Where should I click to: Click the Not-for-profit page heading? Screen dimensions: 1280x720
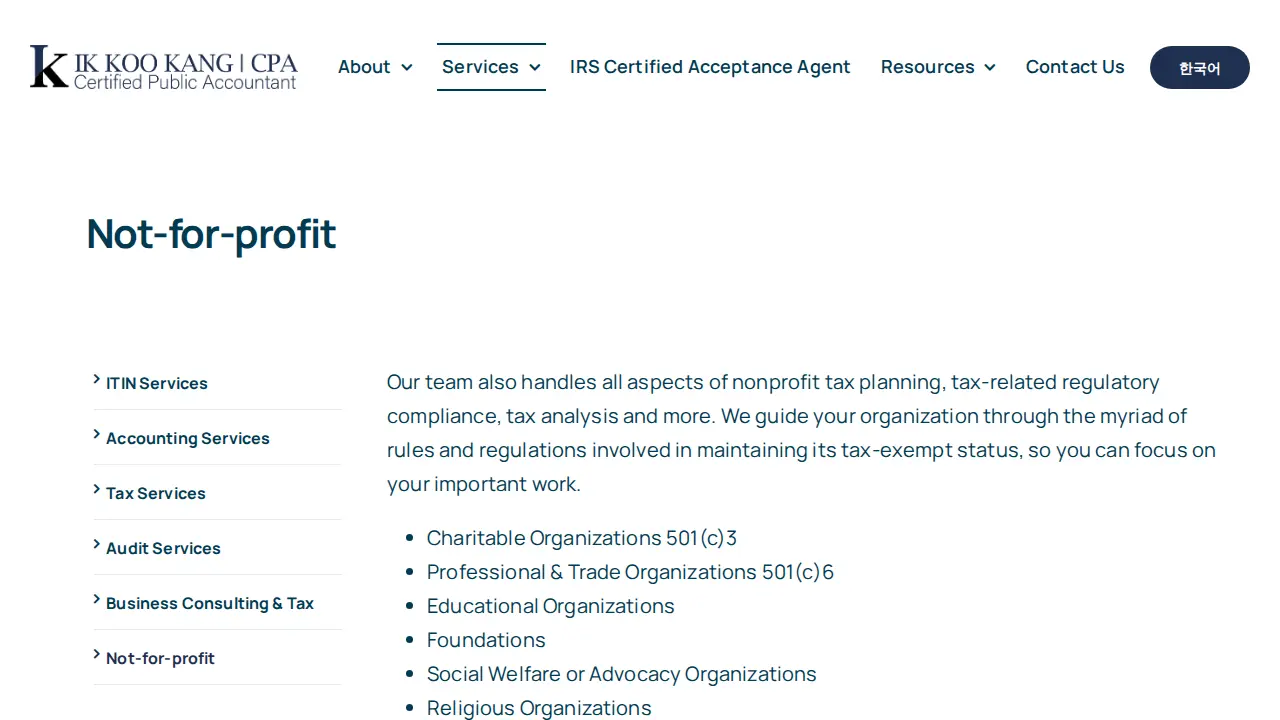point(211,234)
